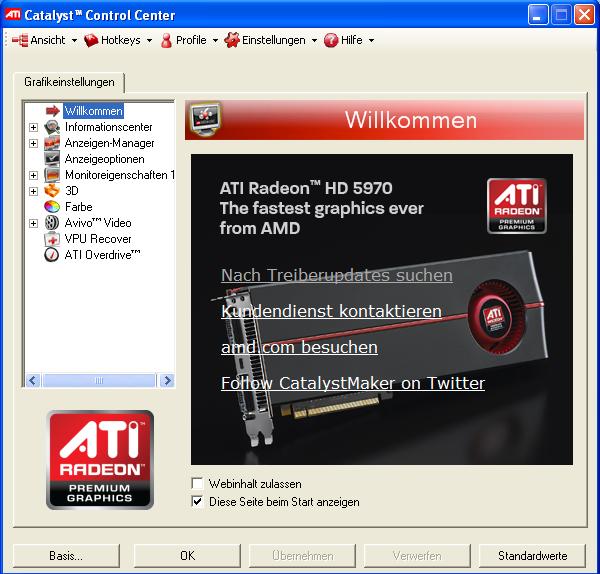Click the Anzeigen-Manager icon in tree
This screenshot has height=574, width=600.
point(52,143)
